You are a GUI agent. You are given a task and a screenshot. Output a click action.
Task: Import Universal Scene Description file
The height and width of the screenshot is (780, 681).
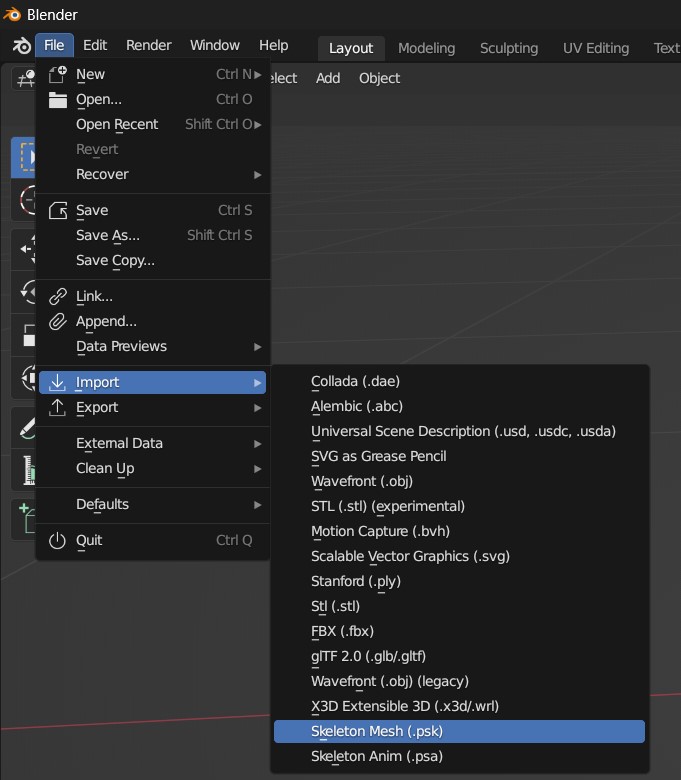(x=459, y=431)
